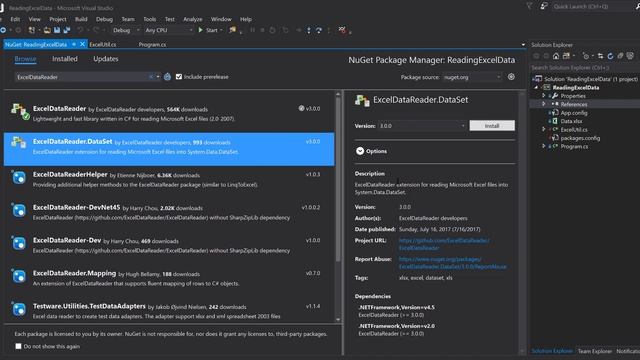
Task: Open the Tools menu
Action: [149, 19]
